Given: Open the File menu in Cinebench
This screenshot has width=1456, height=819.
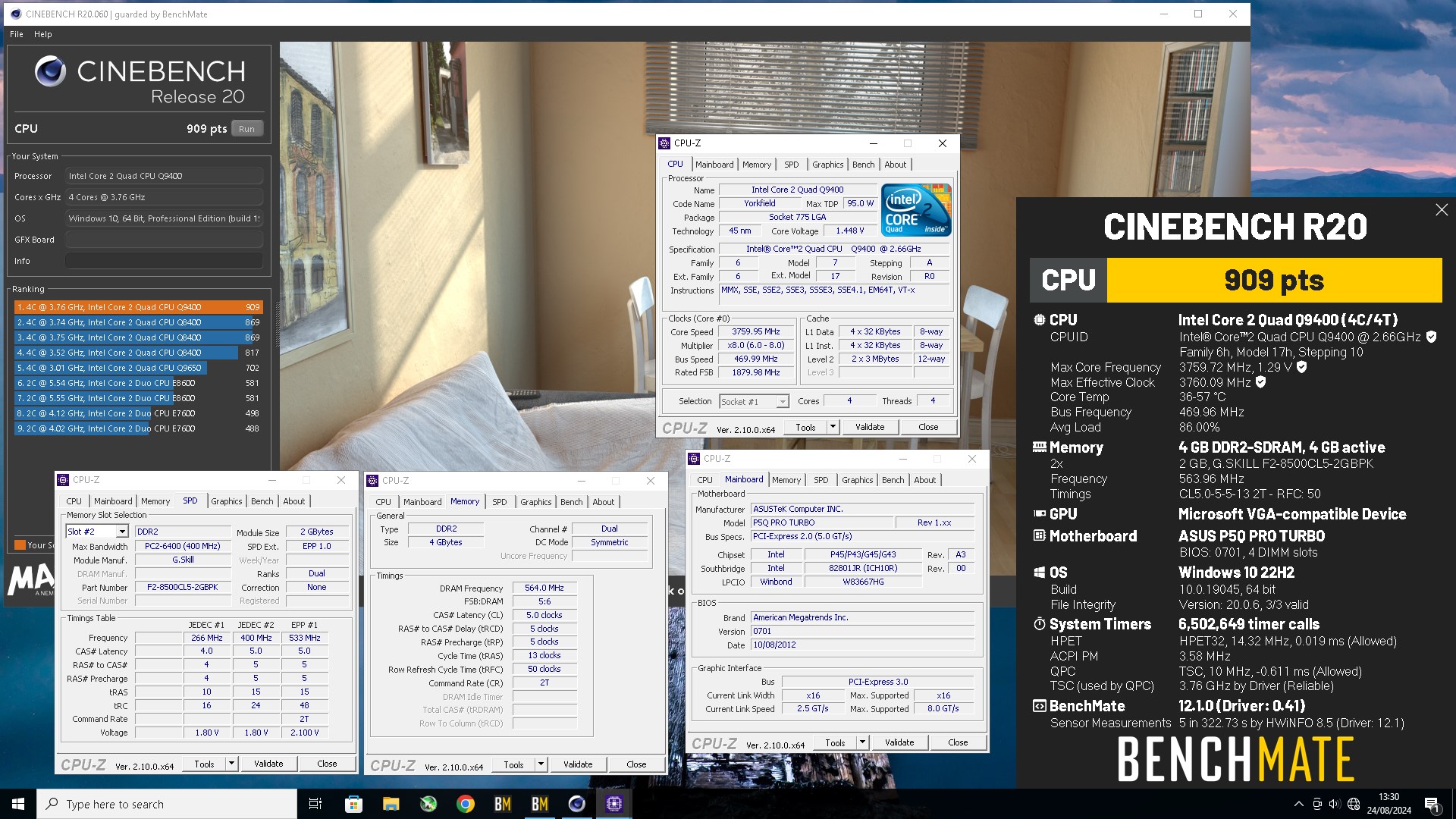Looking at the screenshot, I should (17, 34).
